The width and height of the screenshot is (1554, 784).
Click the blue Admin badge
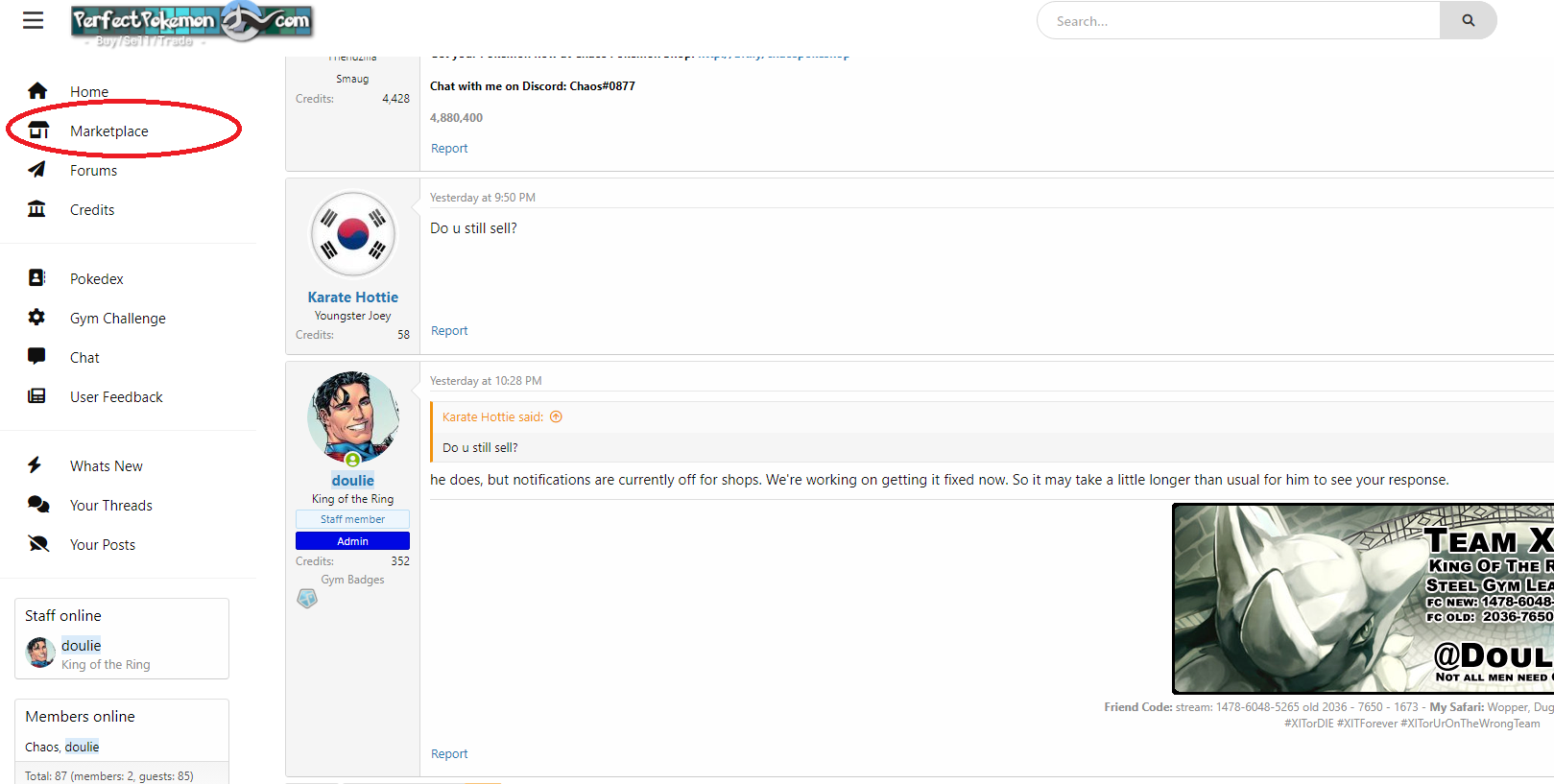point(352,541)
